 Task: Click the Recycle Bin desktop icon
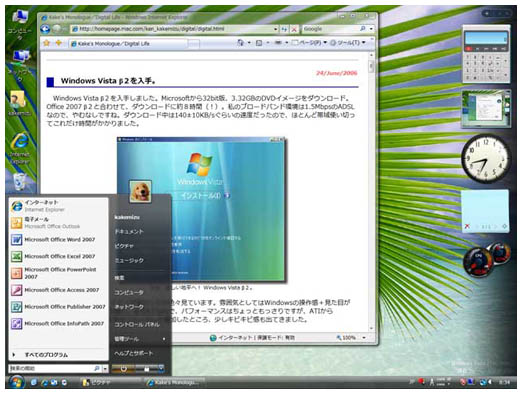(x=20, y=182)
